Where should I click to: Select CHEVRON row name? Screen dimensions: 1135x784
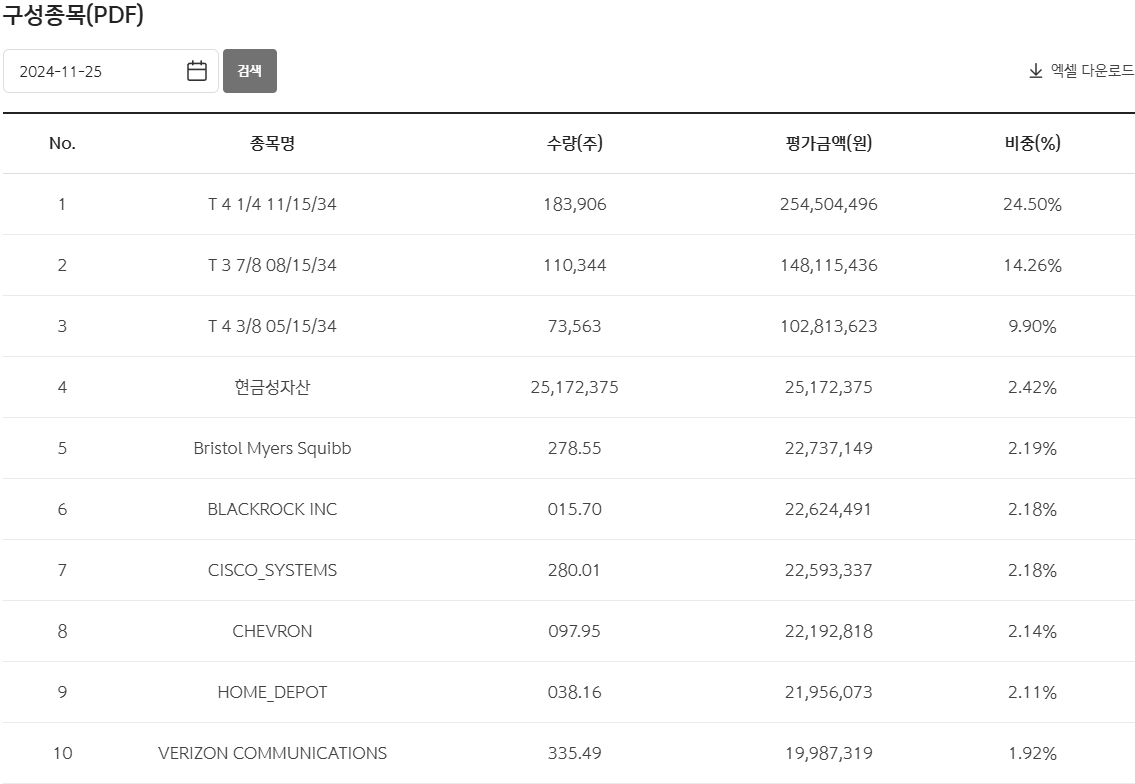point(272,631)
